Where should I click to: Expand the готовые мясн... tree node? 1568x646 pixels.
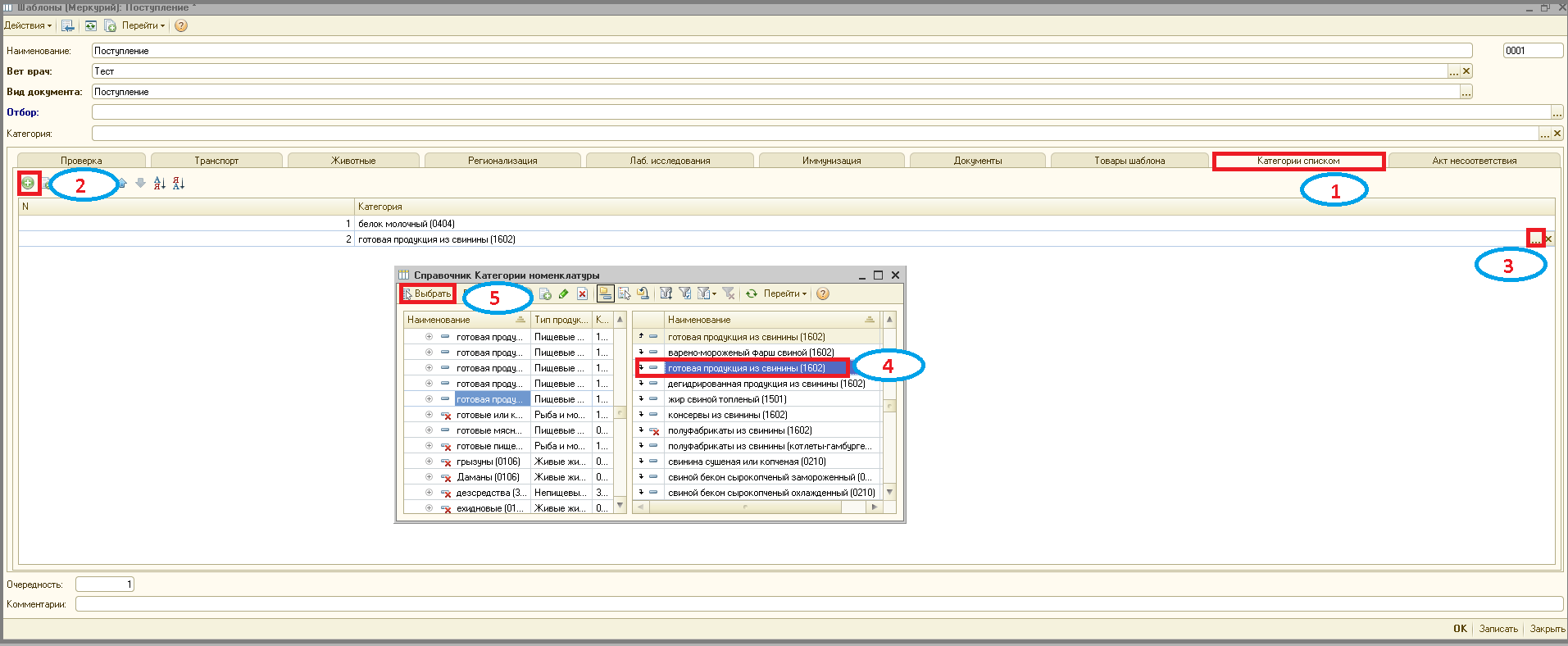[429, 430]
